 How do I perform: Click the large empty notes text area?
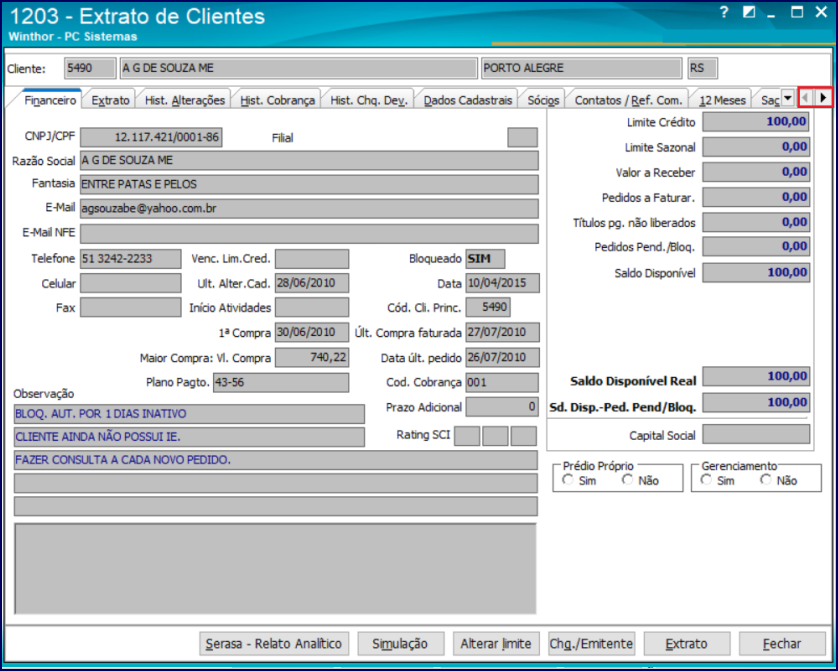[x=276, y=568]
